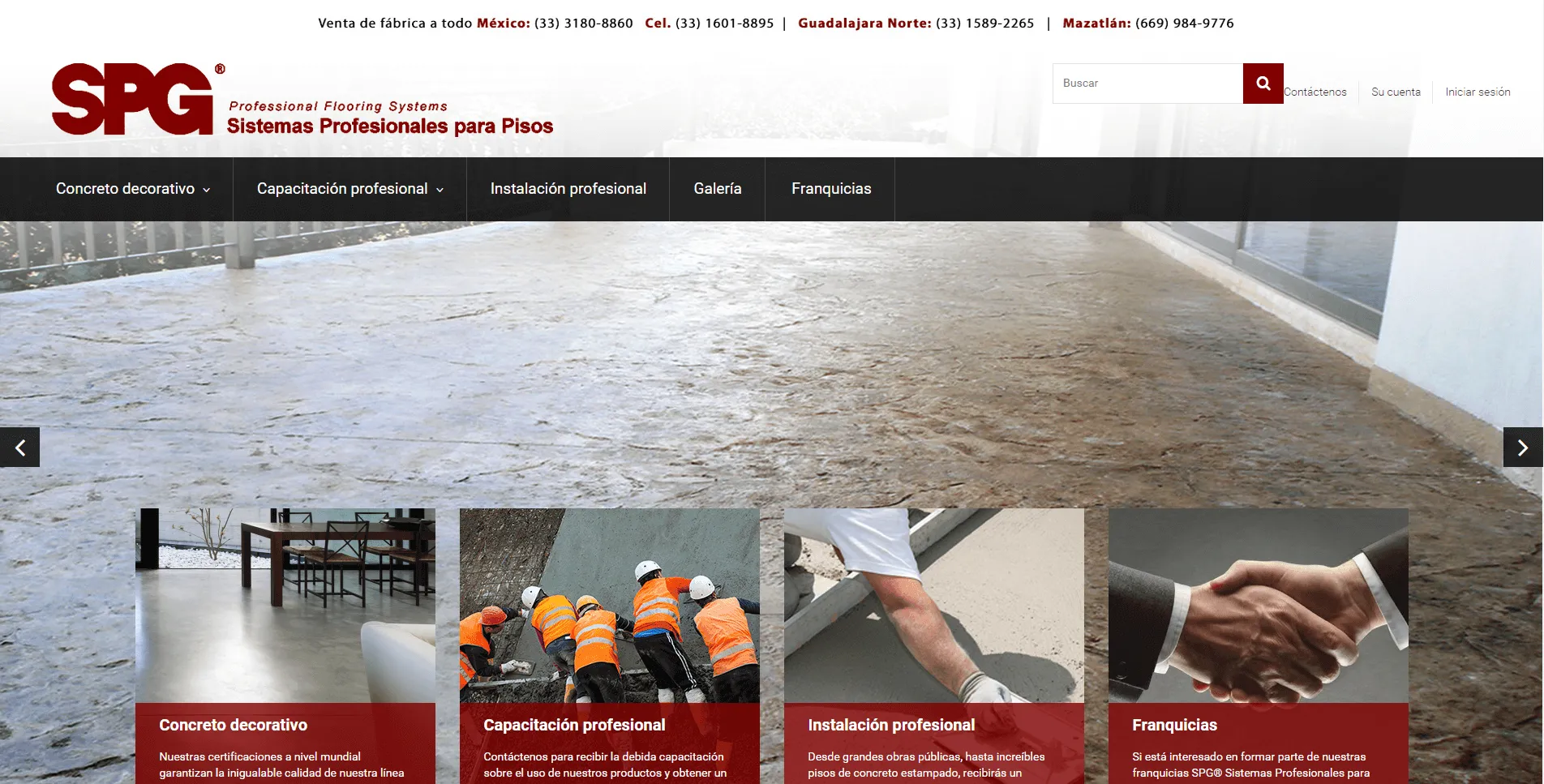The height and width of the screenshot is (784, 1544).
Task: Select Instalación profesional in navigation bar
Action: [568, 189]
